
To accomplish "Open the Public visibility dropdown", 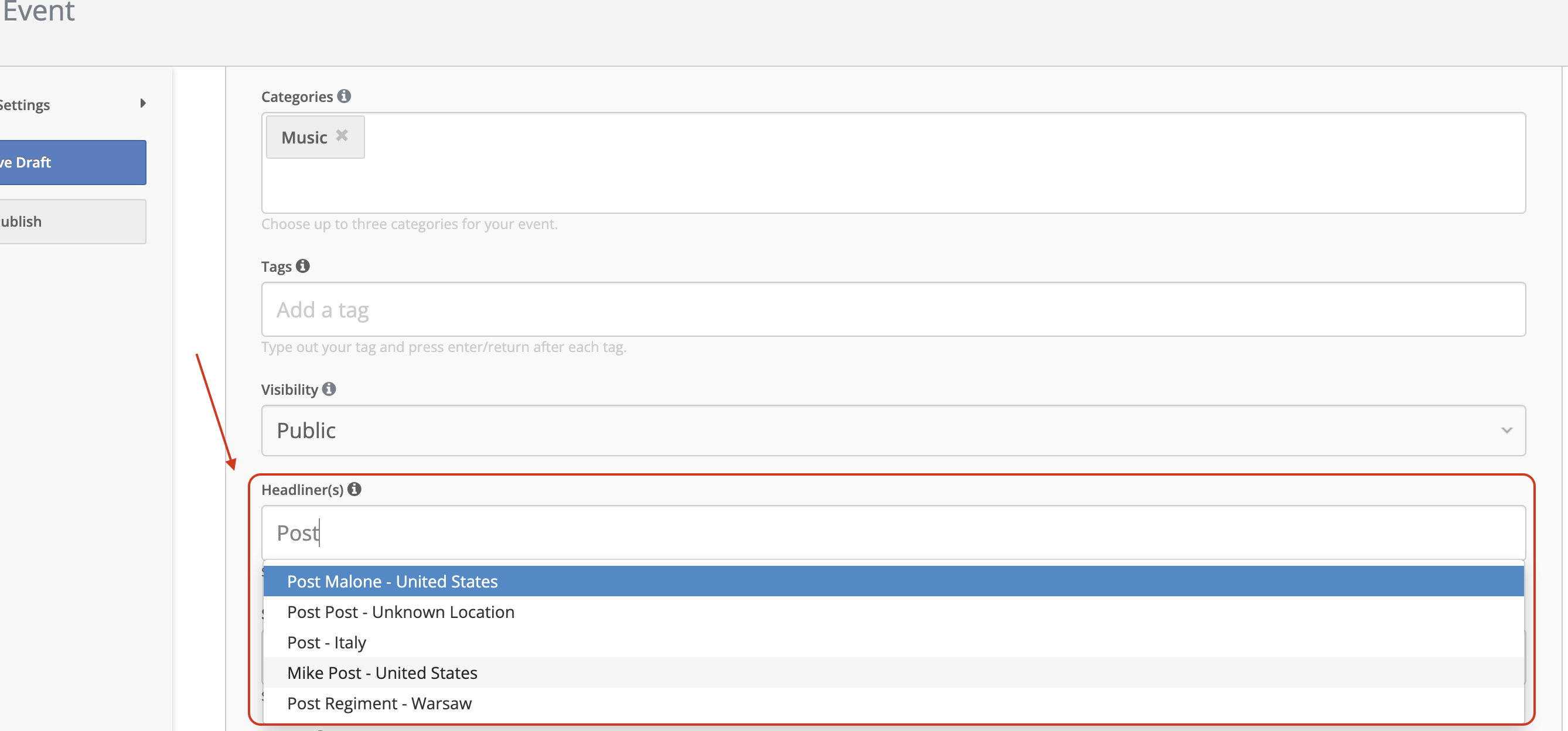I will [x=893, y=431].
